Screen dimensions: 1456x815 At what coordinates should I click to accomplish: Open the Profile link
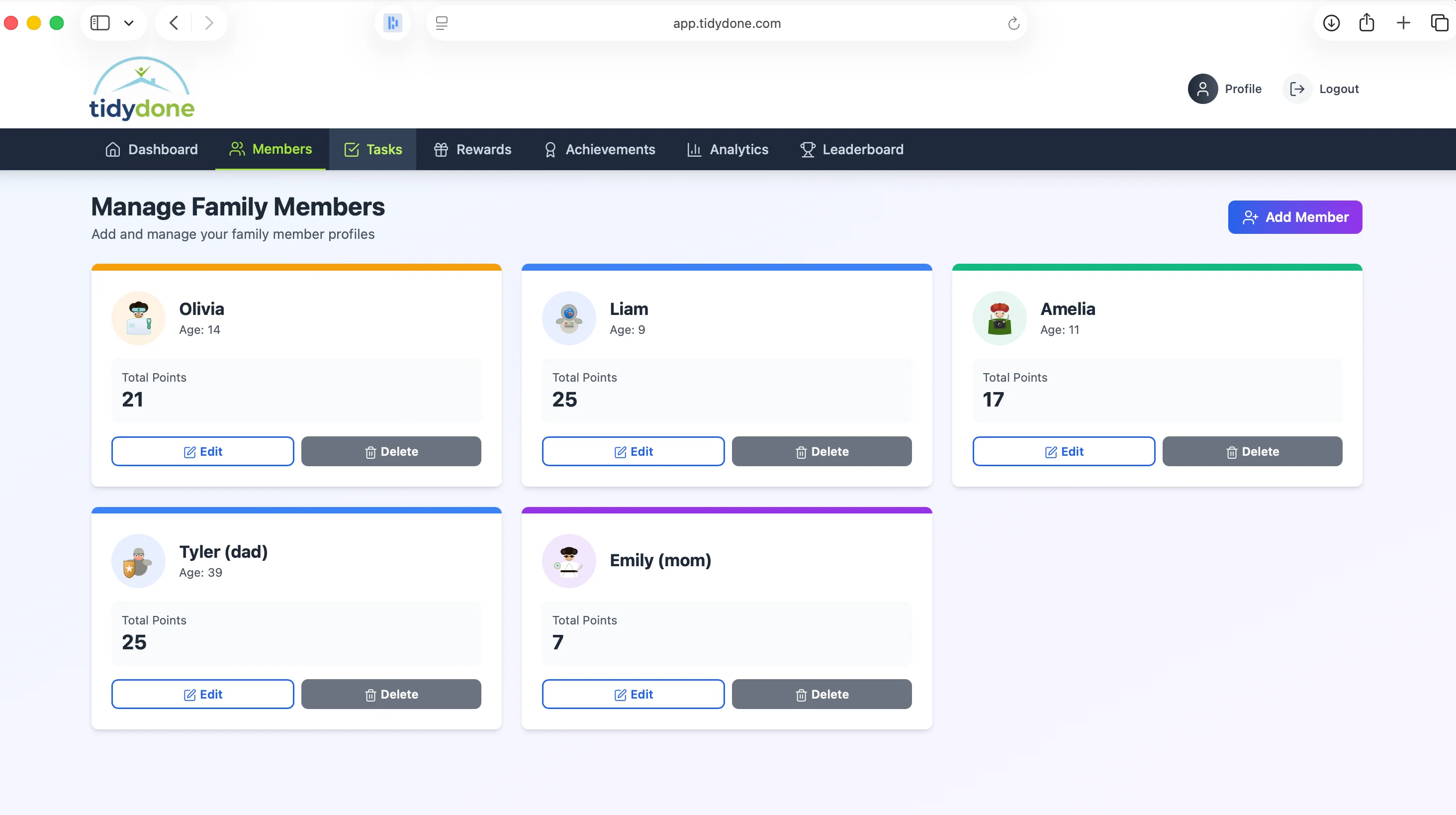(1243, 89)
